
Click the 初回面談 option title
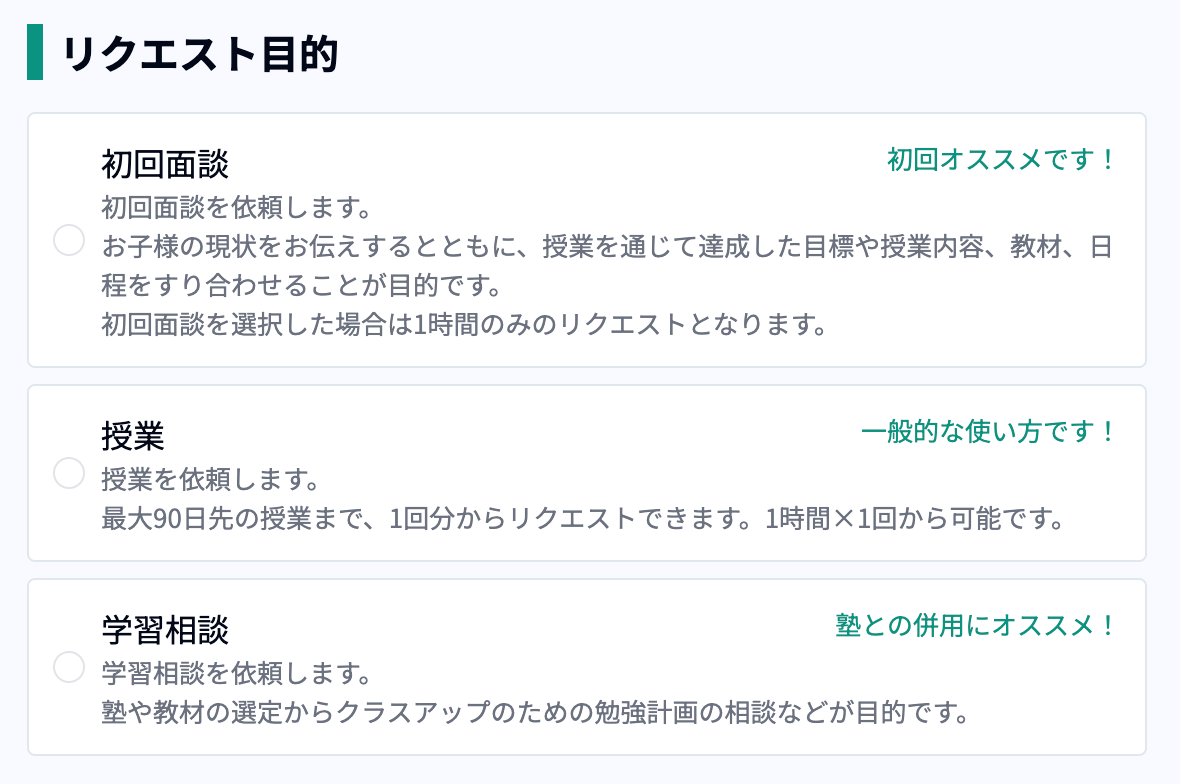(x=165, y=164)
